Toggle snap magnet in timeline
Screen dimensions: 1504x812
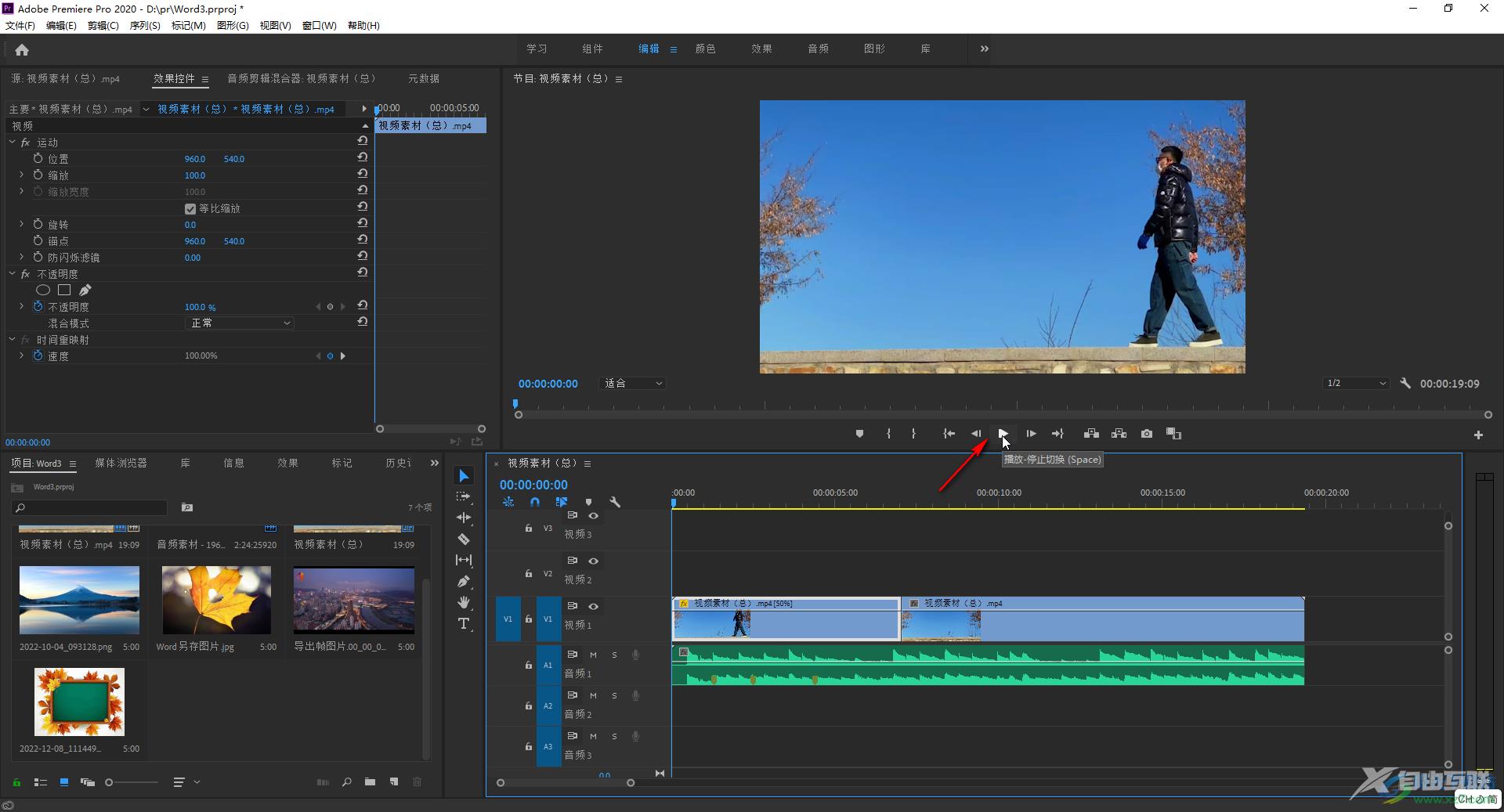534,502
